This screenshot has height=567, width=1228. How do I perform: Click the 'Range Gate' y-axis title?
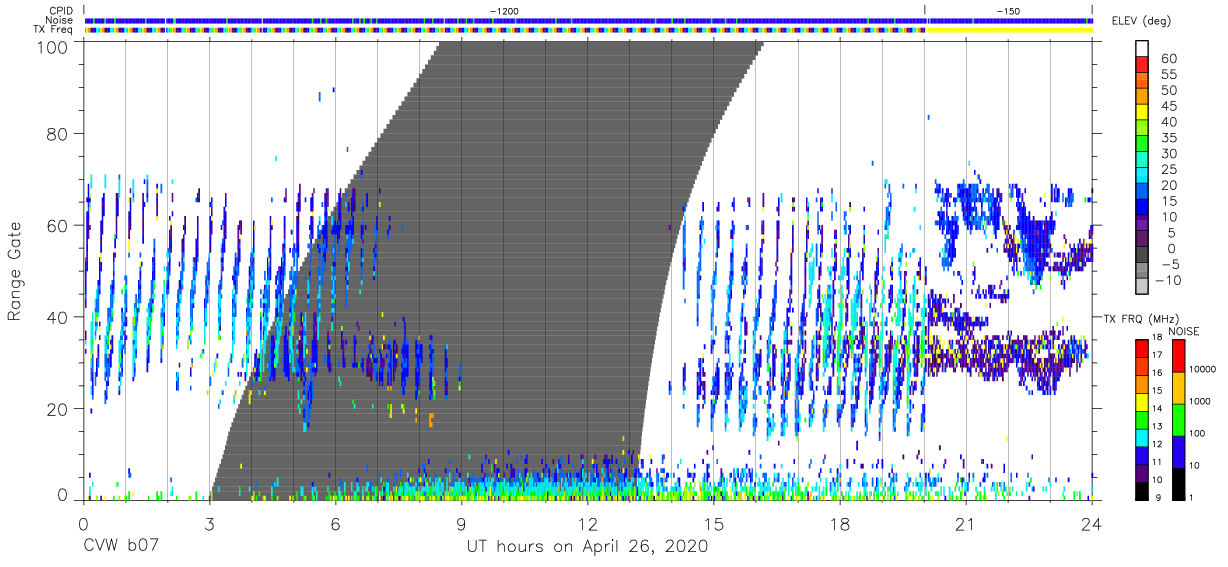pyautogui.click(x=15, y=271)
